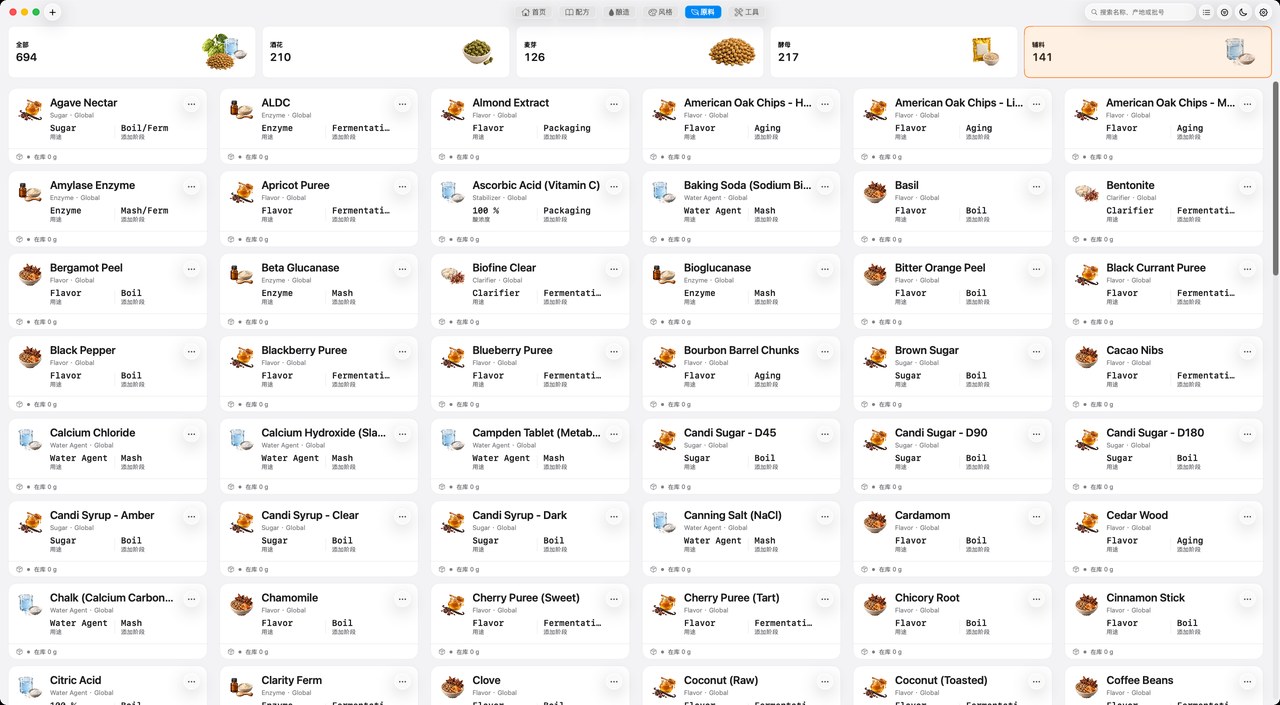Open the more options for ALDC
Screen dimensions: 1280x705
point(402,103)
